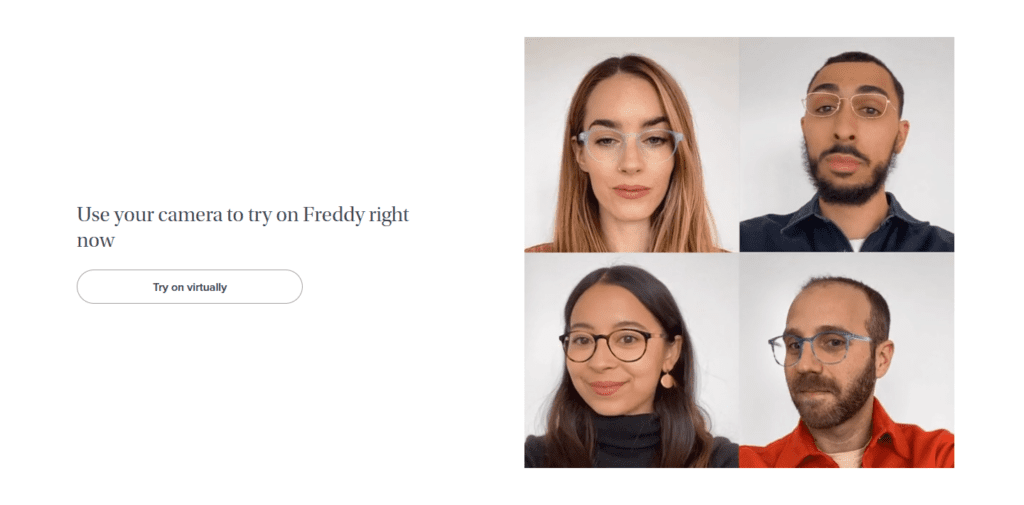Screen dimensions: 1024x505
Task: Open the photo of the man in the red shirt
Action: coord(847,360)
